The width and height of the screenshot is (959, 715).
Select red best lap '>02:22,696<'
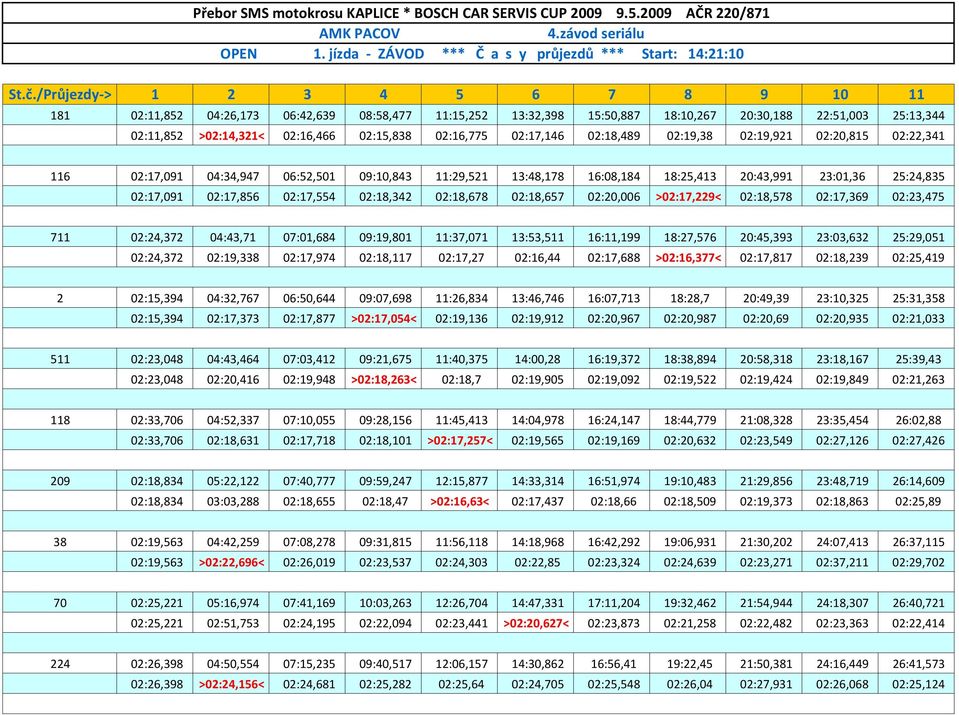[x=231, y=562]
